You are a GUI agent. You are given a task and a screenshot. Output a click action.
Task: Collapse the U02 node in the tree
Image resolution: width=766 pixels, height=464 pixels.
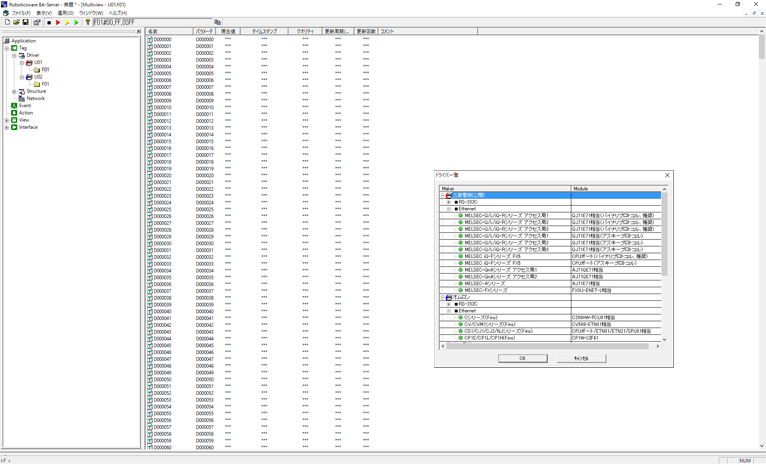(x=21, y=77)
